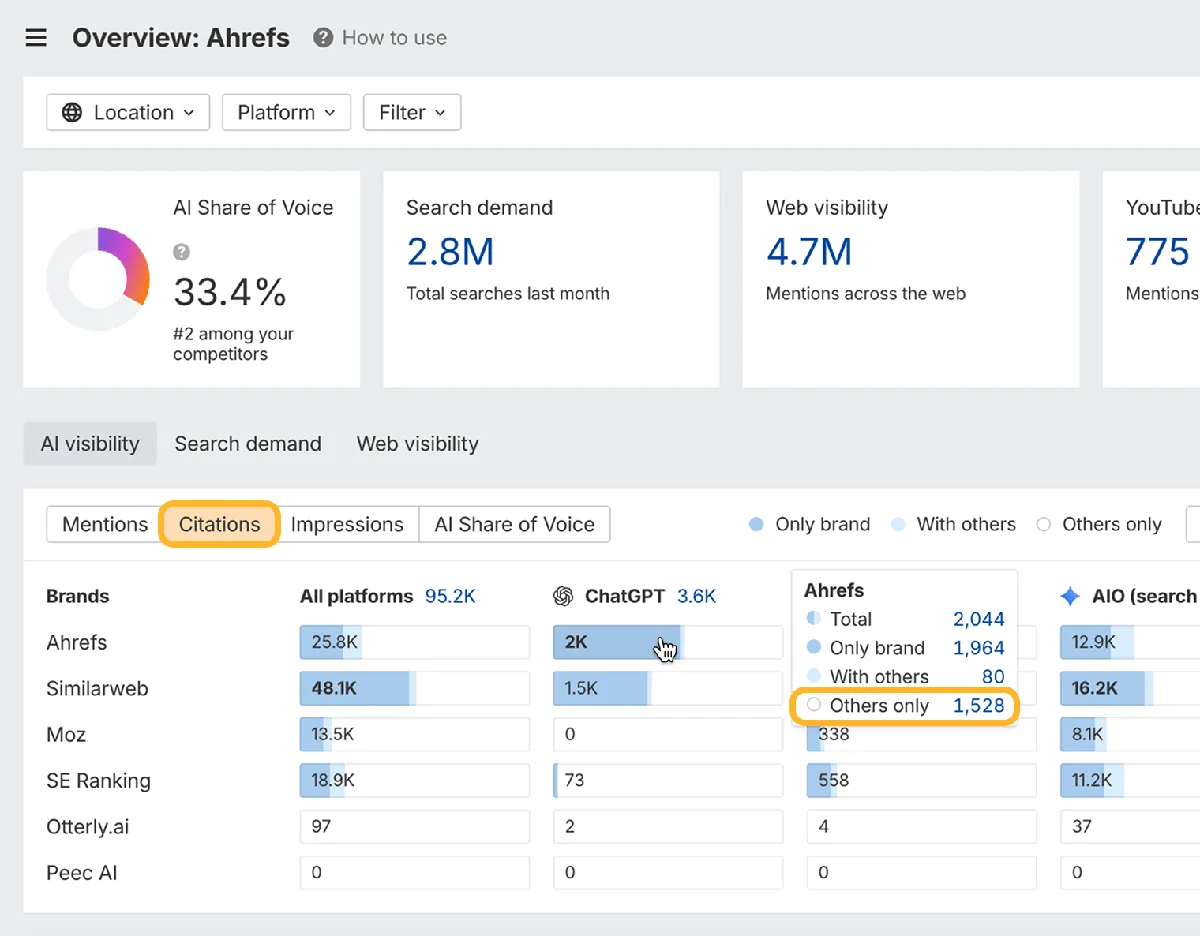Image resolution: width=1200 pixels, height=936 pixels.
Task: Click the SE Ranking All platforms 18.9K bar
Action: pos(415,780)
